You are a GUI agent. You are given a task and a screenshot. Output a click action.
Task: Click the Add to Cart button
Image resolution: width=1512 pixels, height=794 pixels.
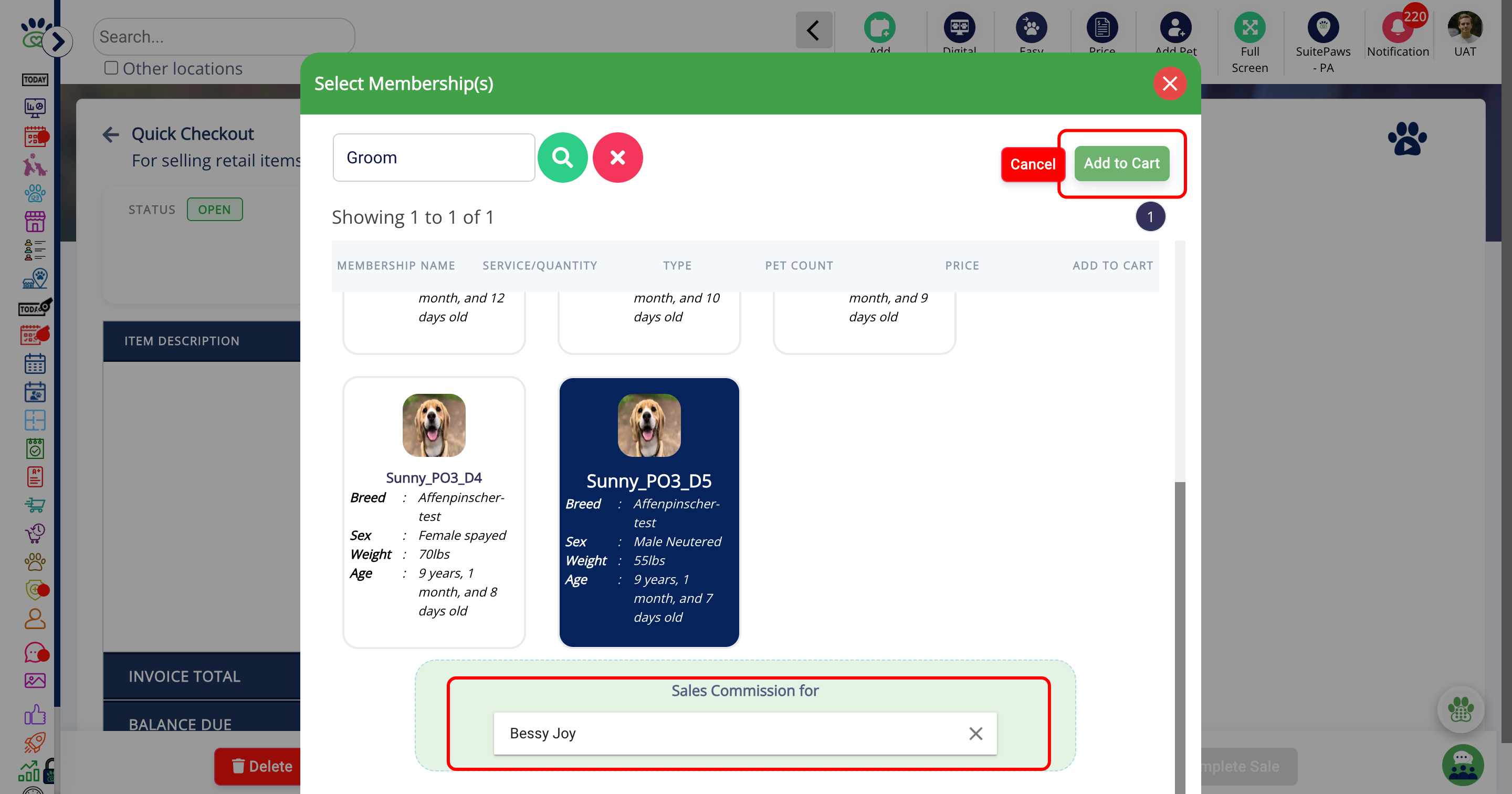(x=1121, y=163)
